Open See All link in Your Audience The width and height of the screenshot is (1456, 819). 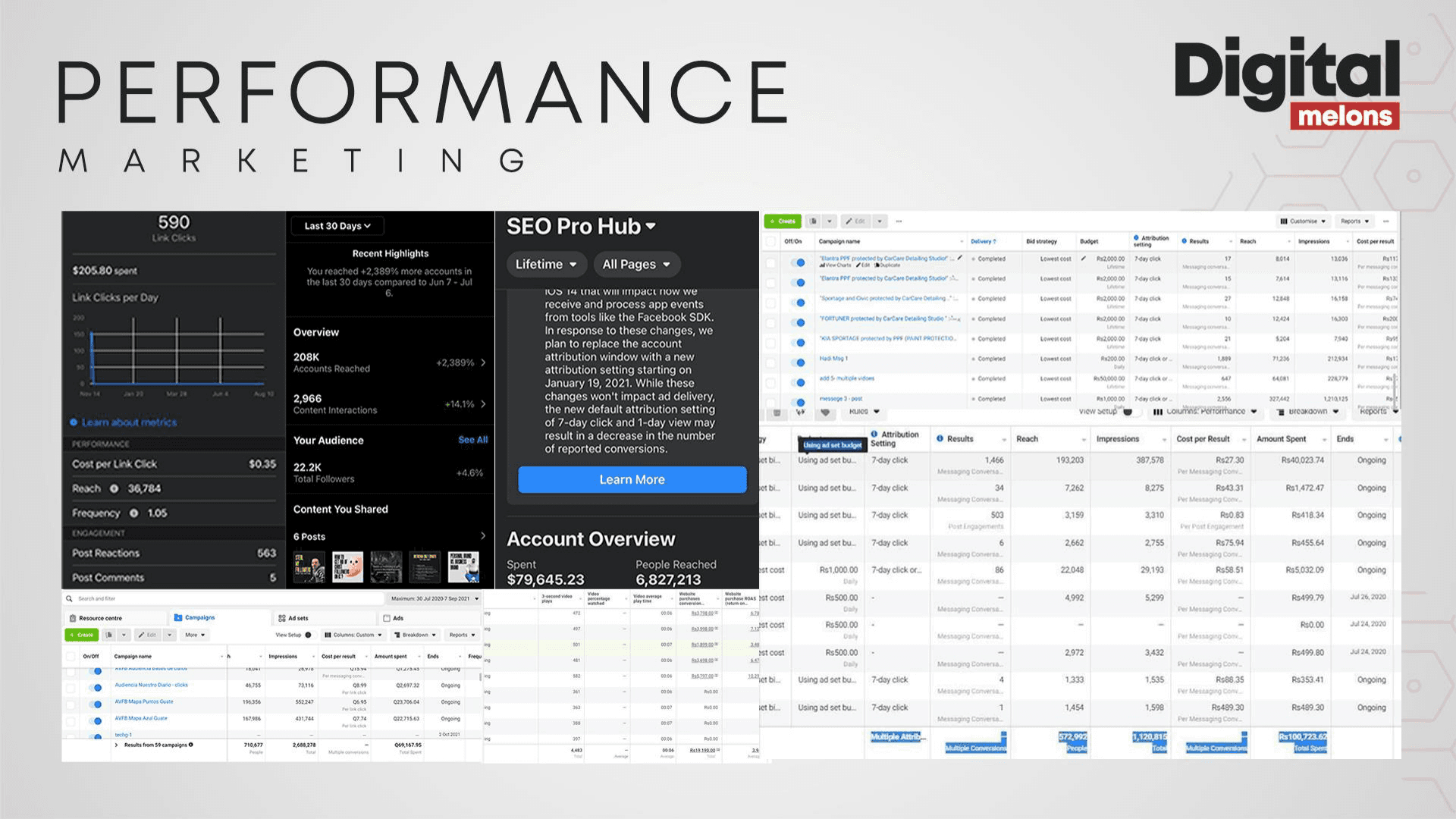click(472, 440)
